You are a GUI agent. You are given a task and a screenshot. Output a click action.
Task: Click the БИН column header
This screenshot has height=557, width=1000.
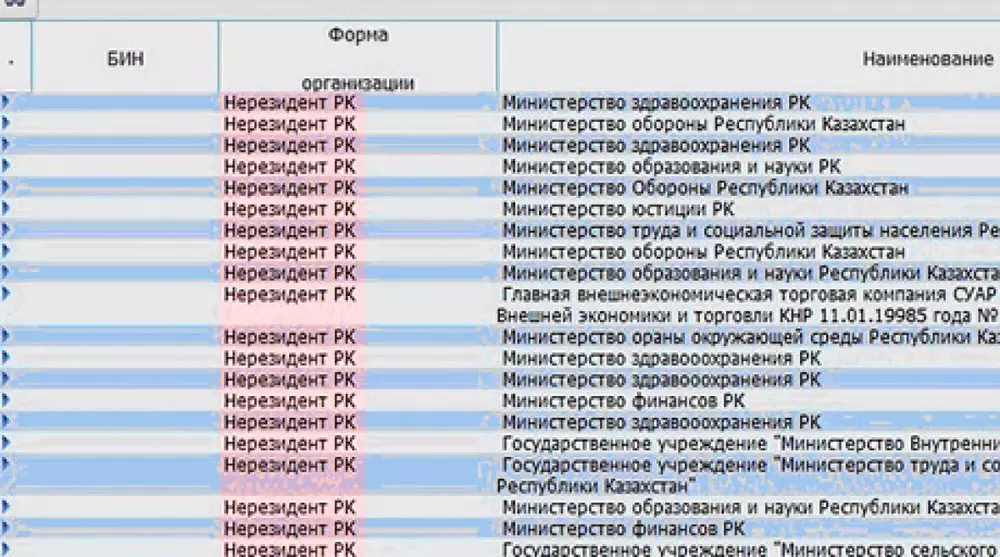pyautogui.click(x=125, y=59)
